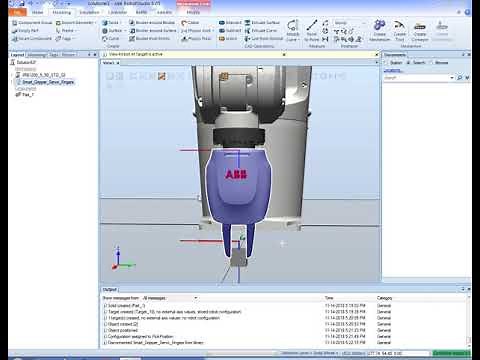Switch to the Home ribbon tab
Image resolution: width=480 pixels, height=360 pixels.
pyautogui.click(x=37, y=12)
